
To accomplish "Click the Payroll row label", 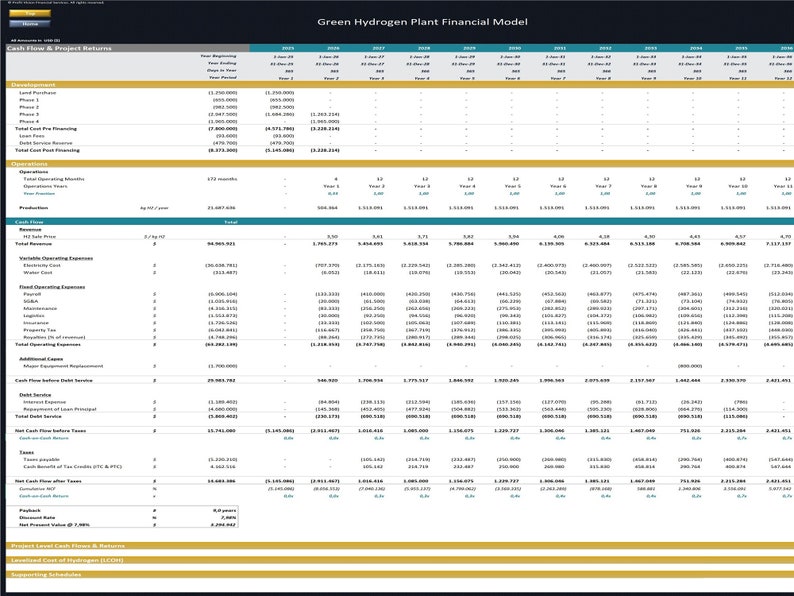I will [x=32, y=294].
